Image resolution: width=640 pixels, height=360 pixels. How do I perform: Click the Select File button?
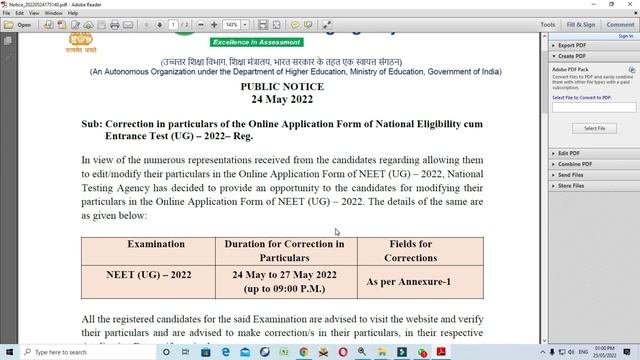point(594,128)
